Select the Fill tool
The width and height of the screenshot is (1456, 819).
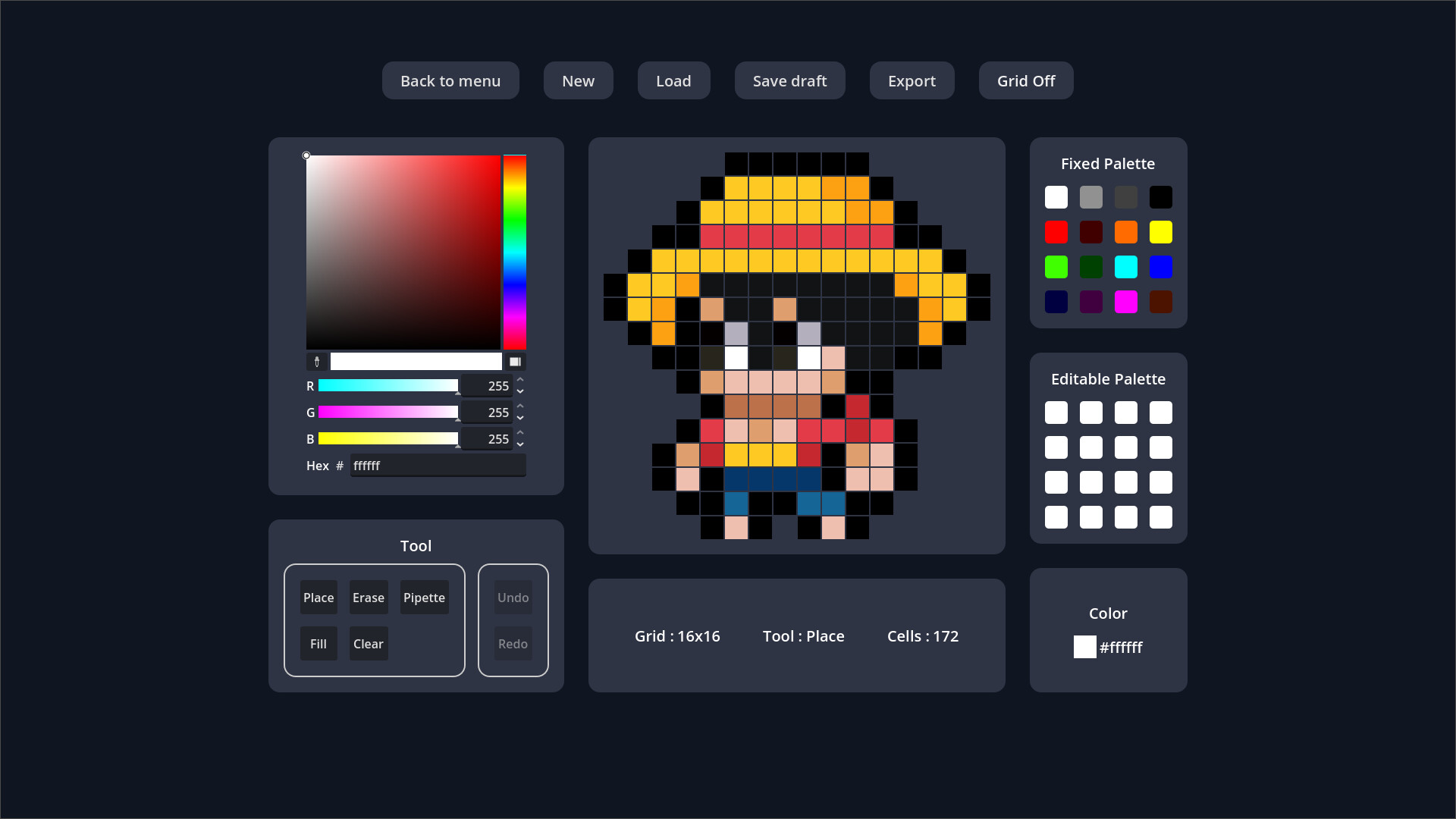318,643
